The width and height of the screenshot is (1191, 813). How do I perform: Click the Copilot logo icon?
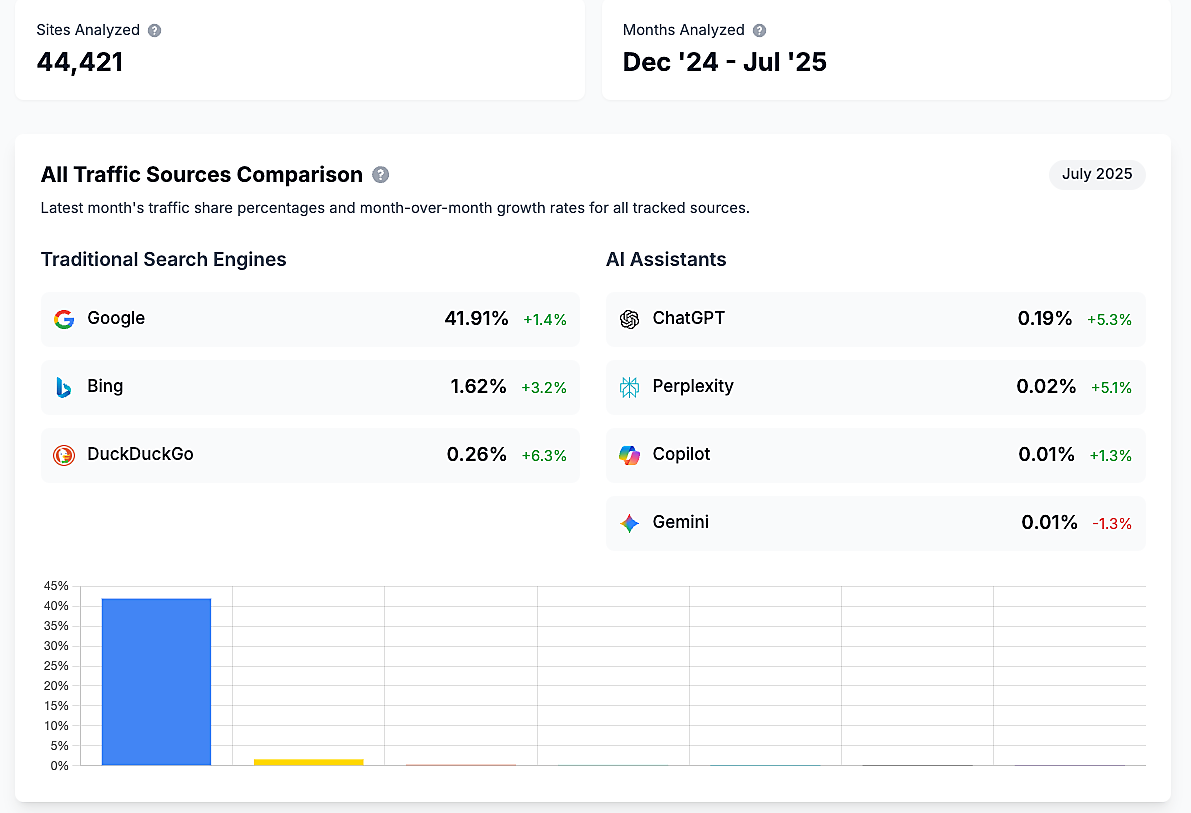pos(629,455)
